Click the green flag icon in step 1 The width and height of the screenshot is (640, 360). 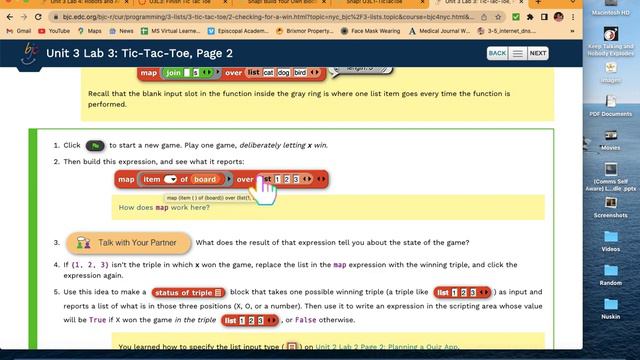click(x=95, y=146)
